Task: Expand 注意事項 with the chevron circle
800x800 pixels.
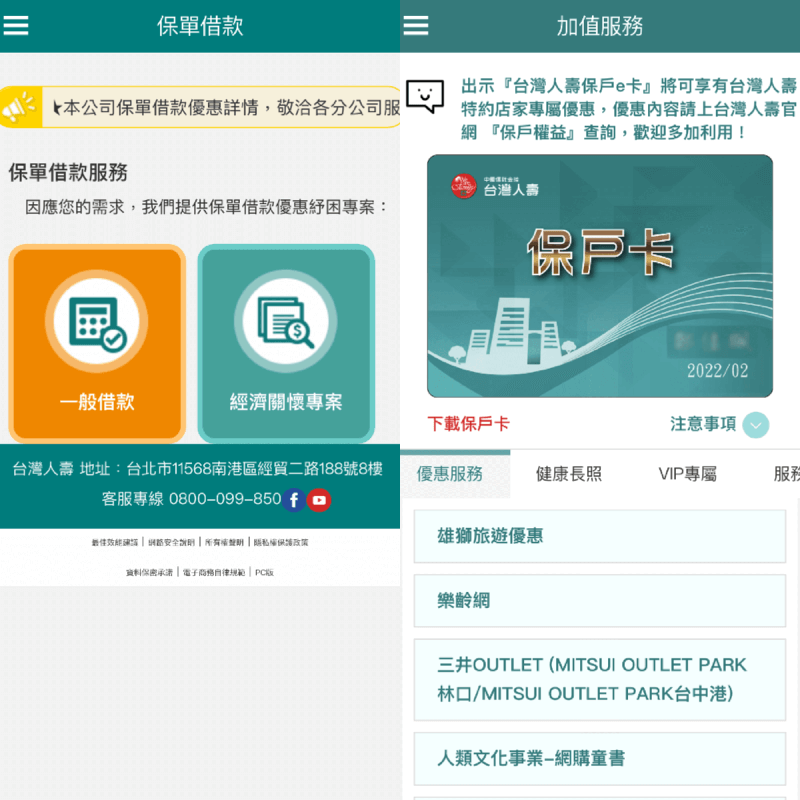Action: coord(756,424)
